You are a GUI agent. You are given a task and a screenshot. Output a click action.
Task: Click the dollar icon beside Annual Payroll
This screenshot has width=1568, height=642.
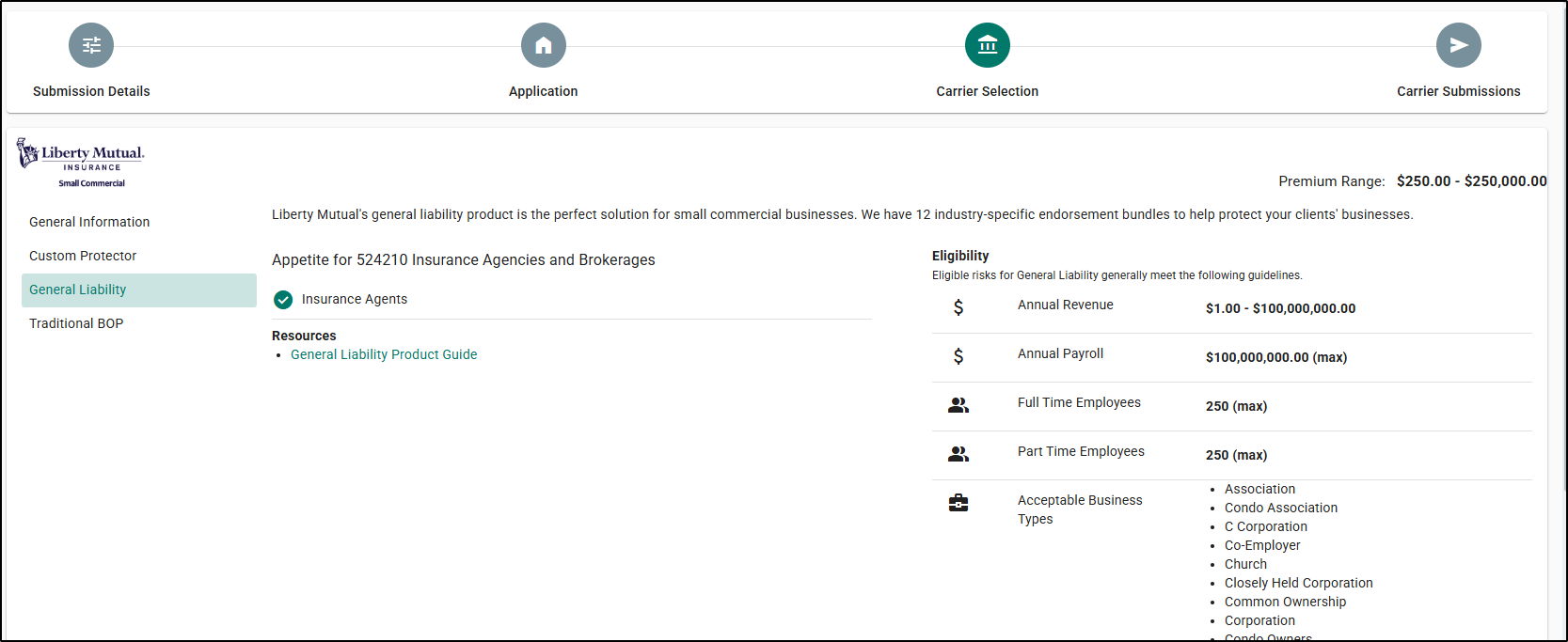pos(958,356)
